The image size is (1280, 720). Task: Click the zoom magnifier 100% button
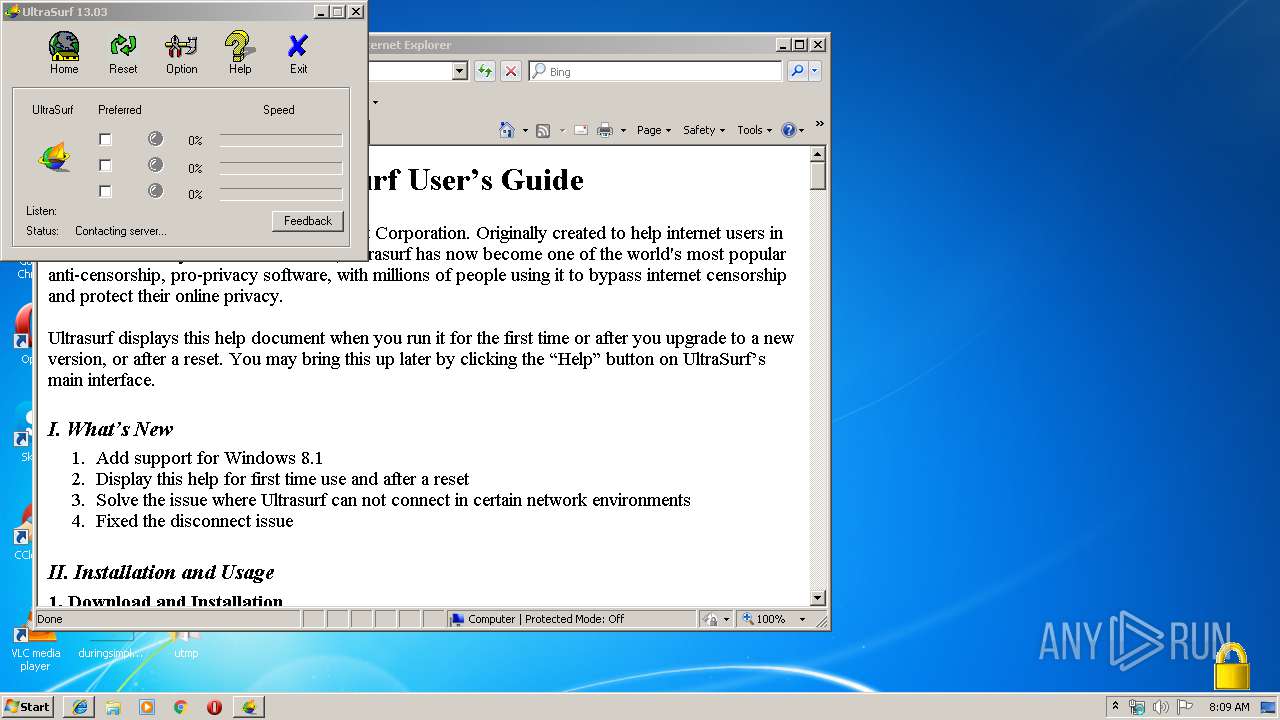[764, 619]
